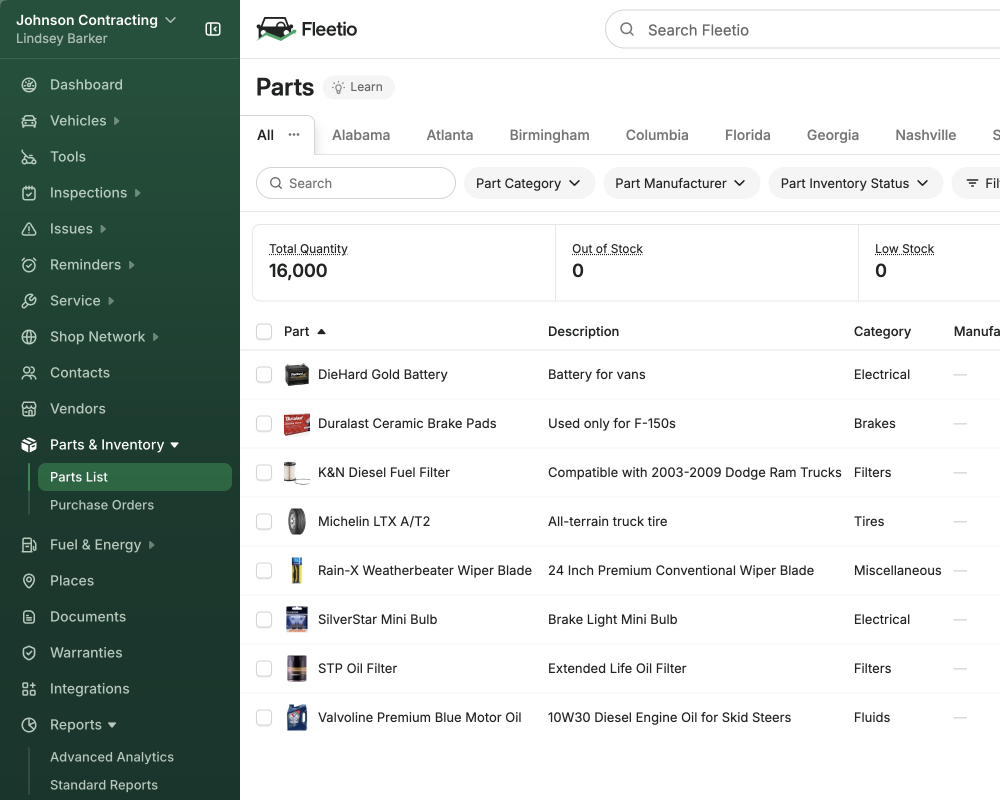
Task: Toggle the select-all parts checkbox
Action: click(x=264, y=332)
